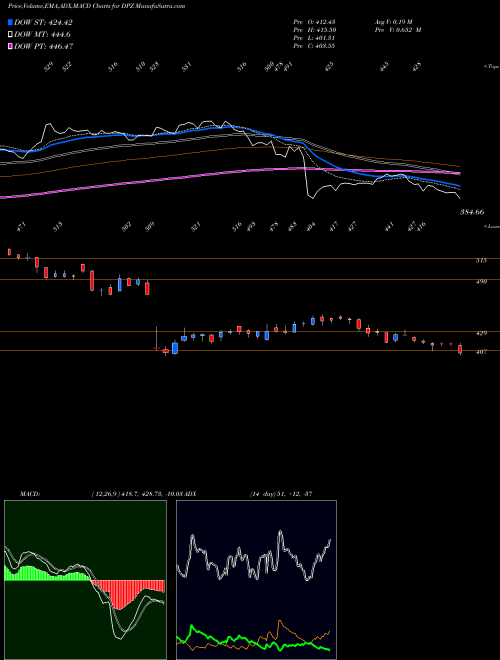Click the 384.66 price label
This screenshot has height=660, width=500.
click(x=471, y=212)
